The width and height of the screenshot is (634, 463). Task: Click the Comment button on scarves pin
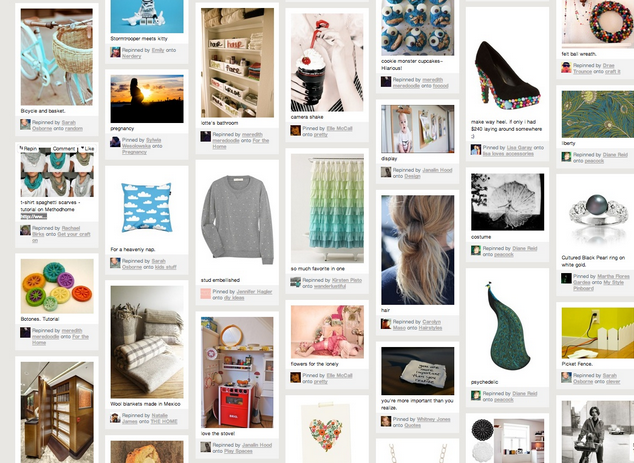63,148
